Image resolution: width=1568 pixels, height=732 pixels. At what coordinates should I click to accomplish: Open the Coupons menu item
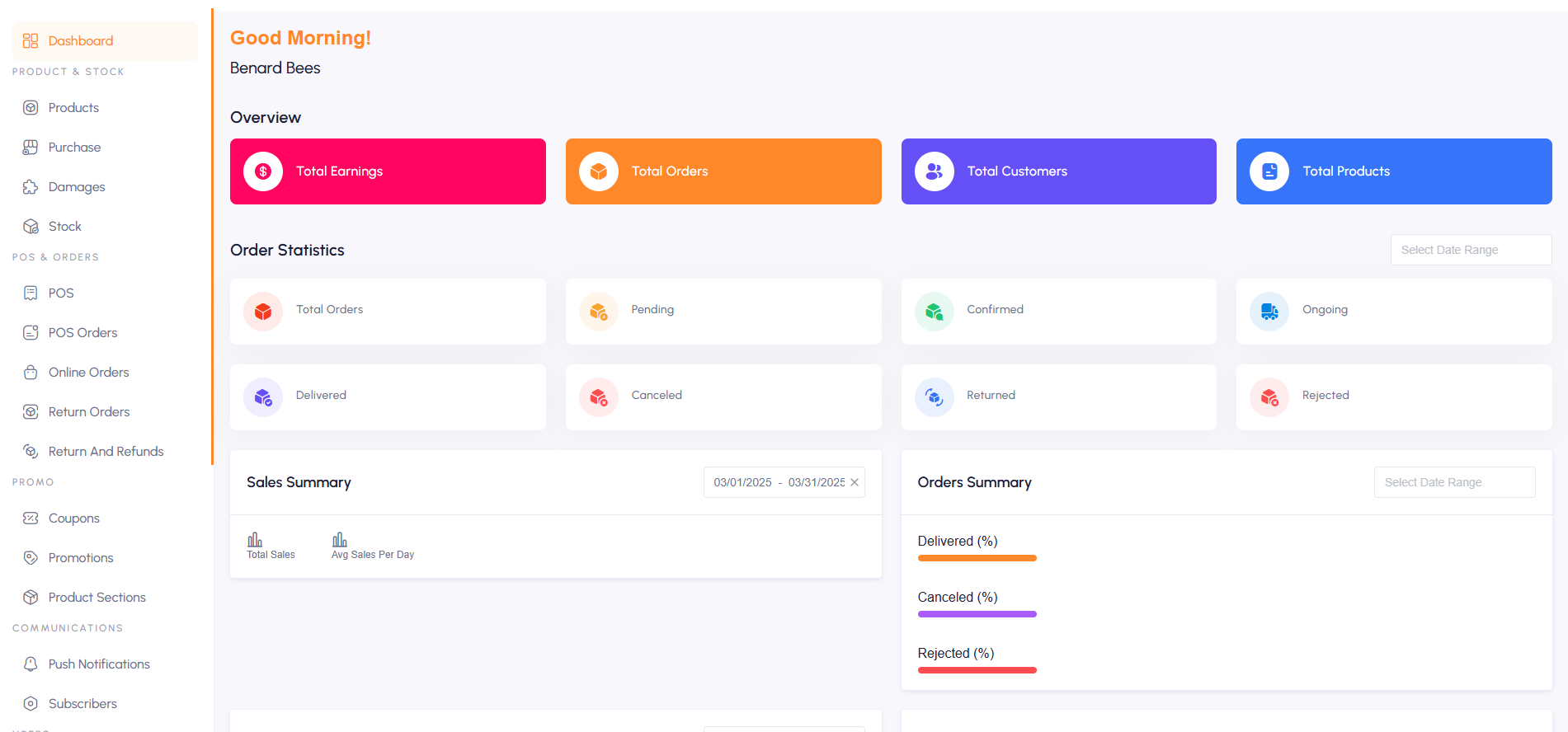73,518
